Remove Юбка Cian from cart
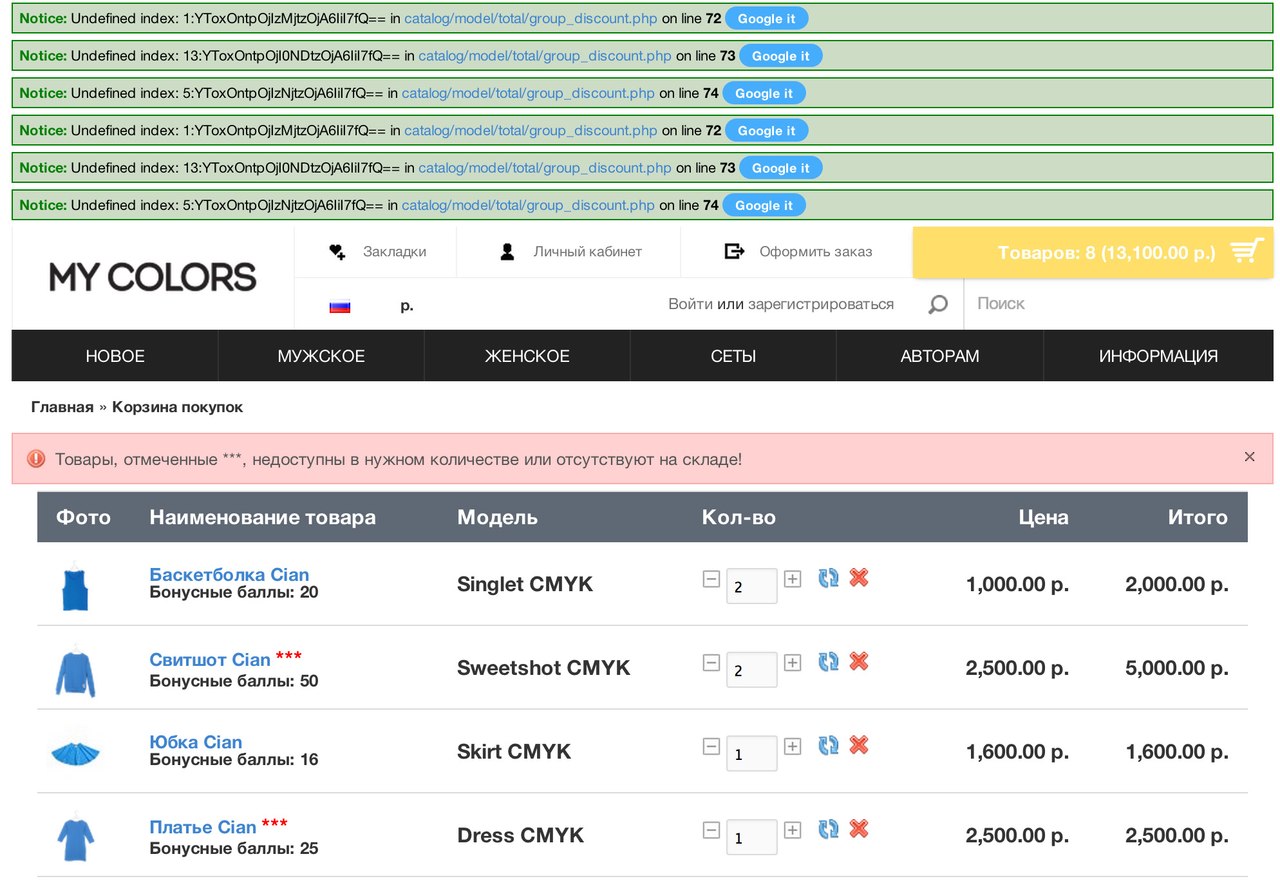The image size is (1280, 890). [x=859, y=745]
